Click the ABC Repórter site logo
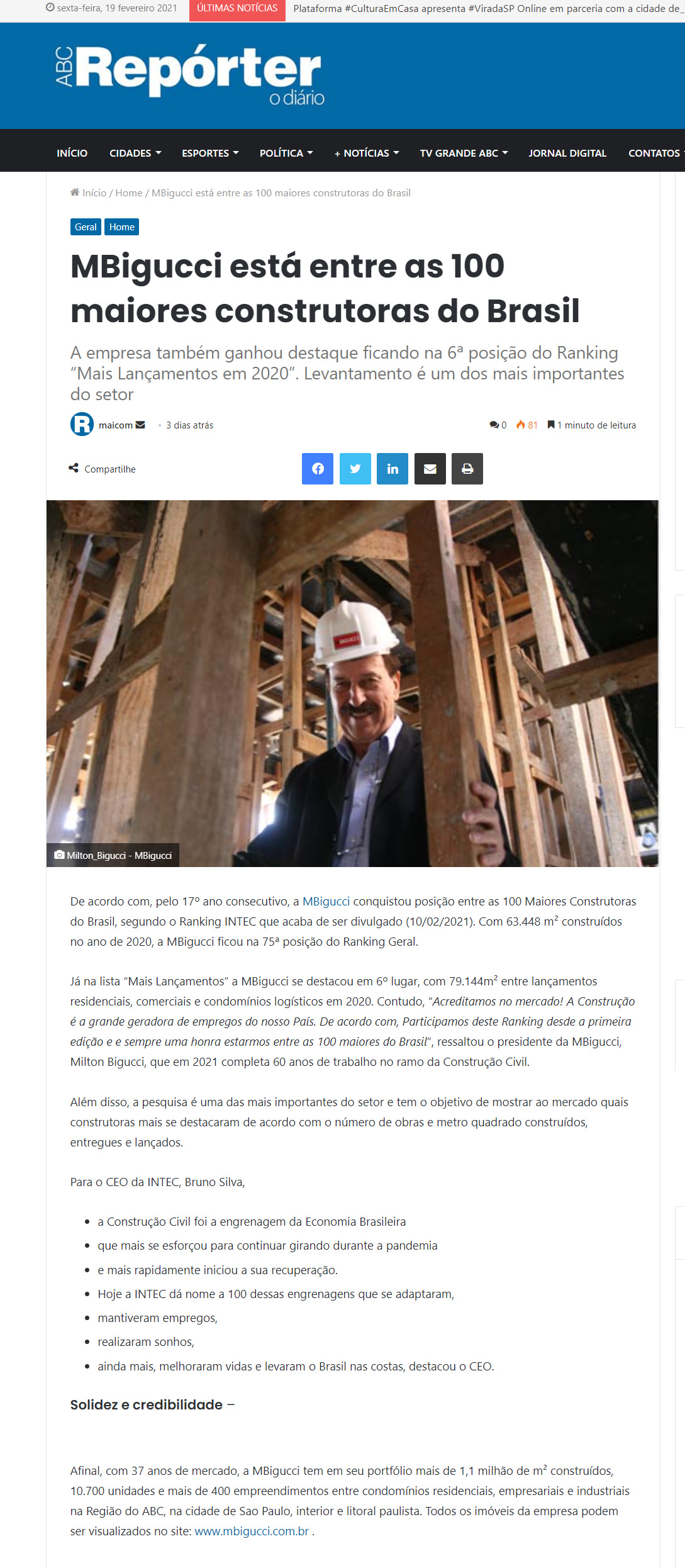 click(x=191, y=74)
